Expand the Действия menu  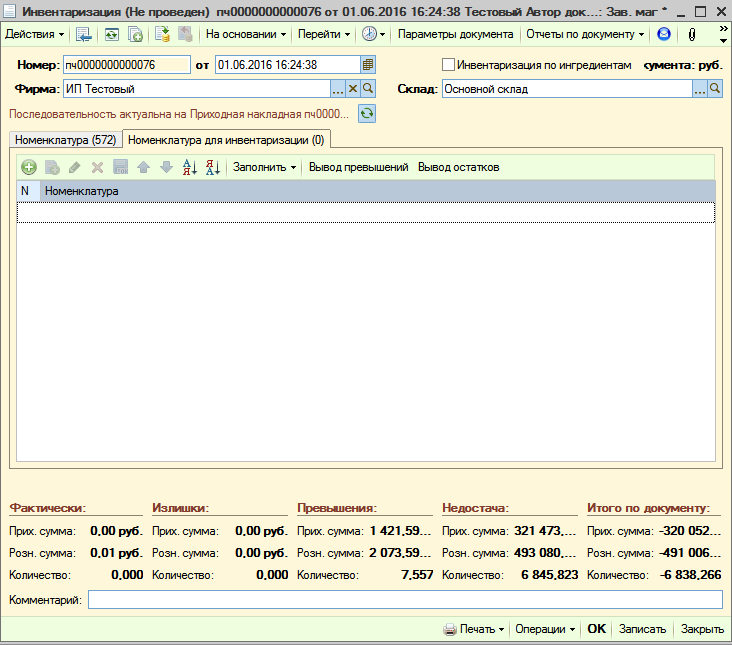pyautogui.click(x=35, y=34)
